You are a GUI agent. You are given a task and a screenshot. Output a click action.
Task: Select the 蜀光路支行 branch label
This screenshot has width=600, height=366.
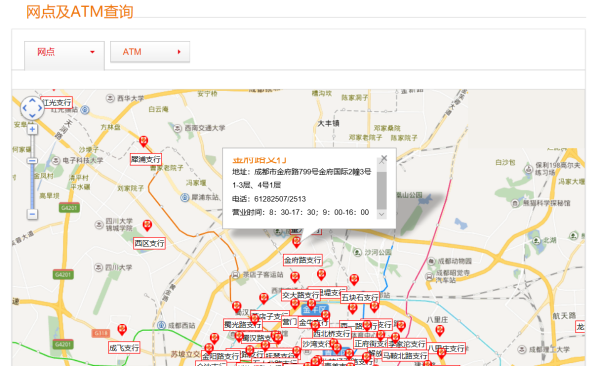point(243,325)
